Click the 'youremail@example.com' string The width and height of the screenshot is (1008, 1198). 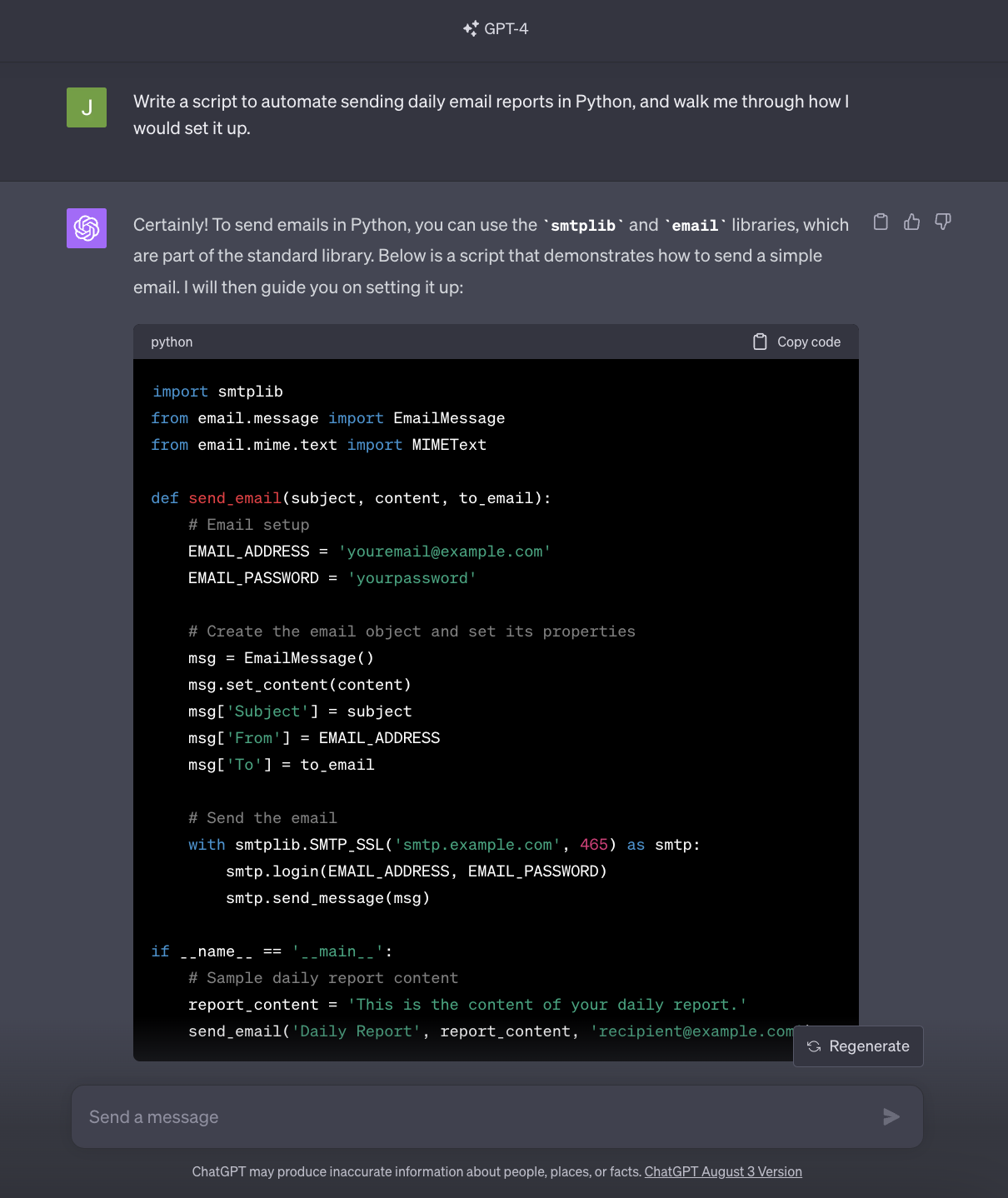[x=445, y=552]
